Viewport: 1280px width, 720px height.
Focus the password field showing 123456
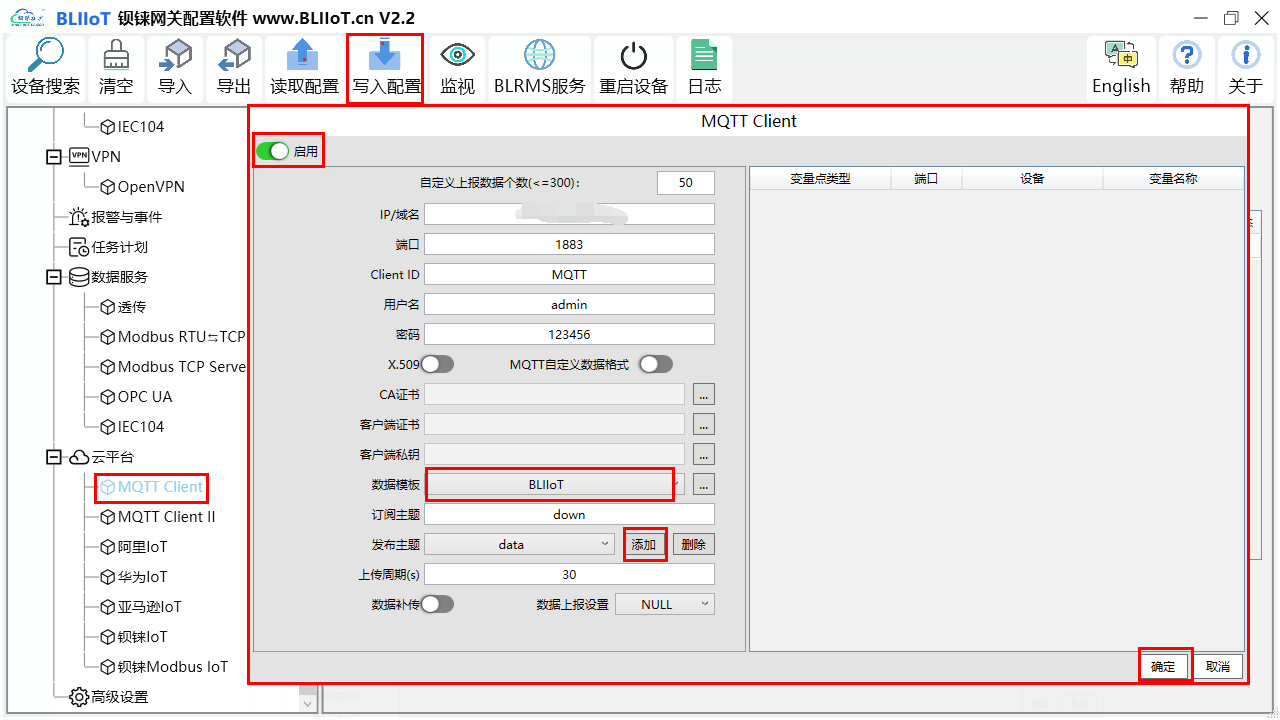570,334
